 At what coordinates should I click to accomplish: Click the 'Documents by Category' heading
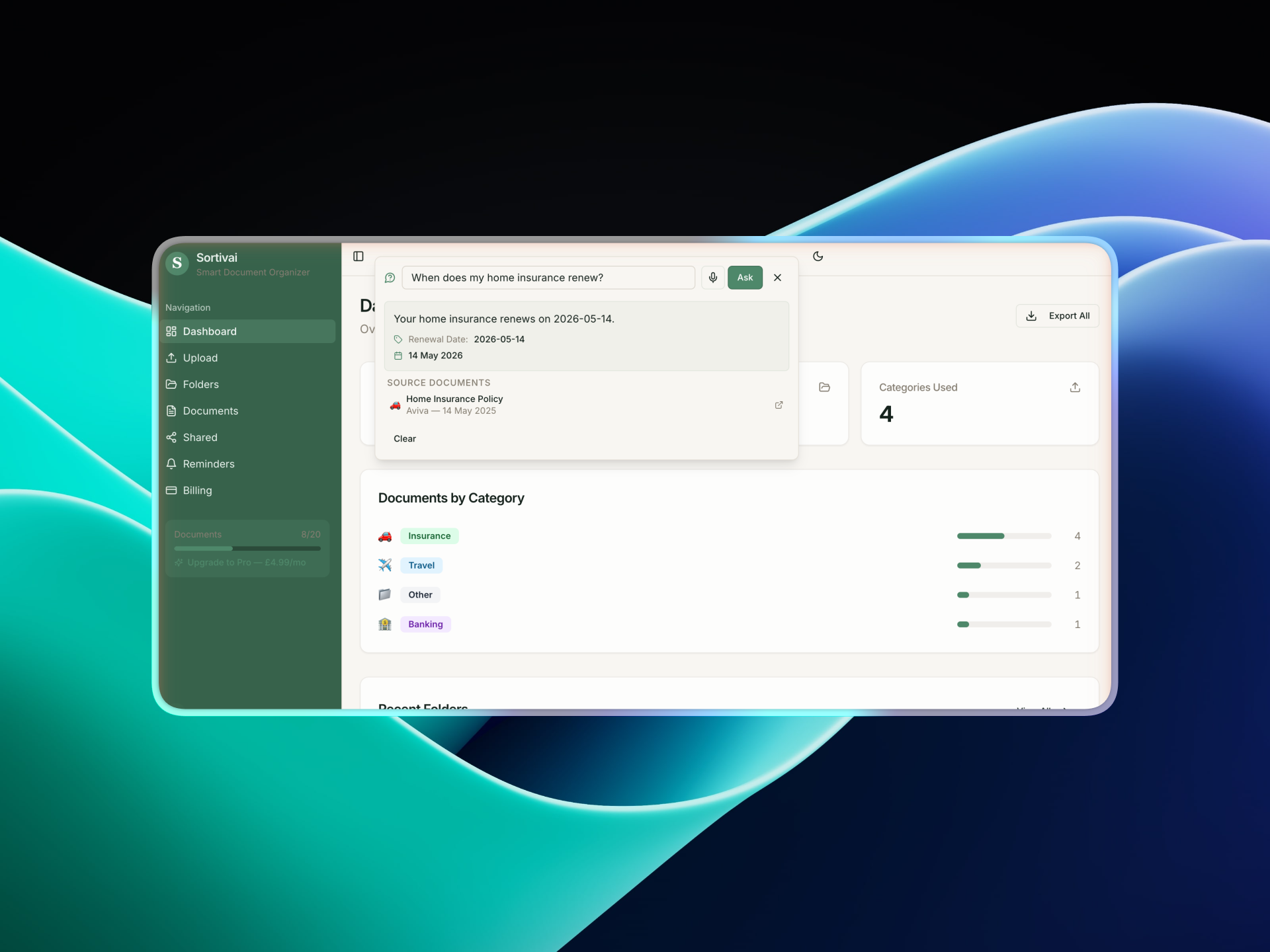pyautogui.click(x=451, y=498)
